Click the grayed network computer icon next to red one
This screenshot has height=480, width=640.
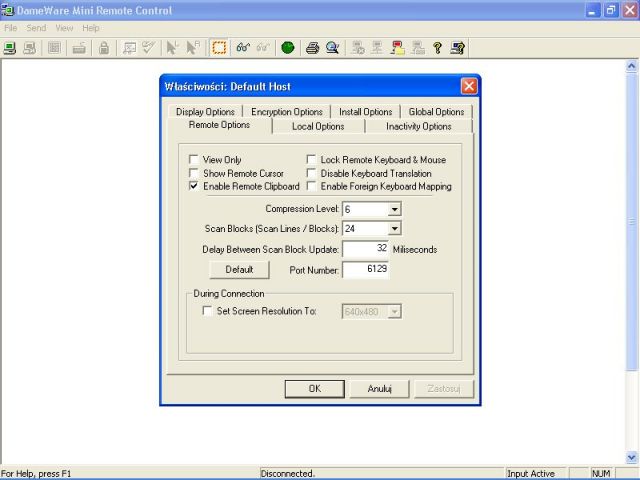(x=377, y=48)
